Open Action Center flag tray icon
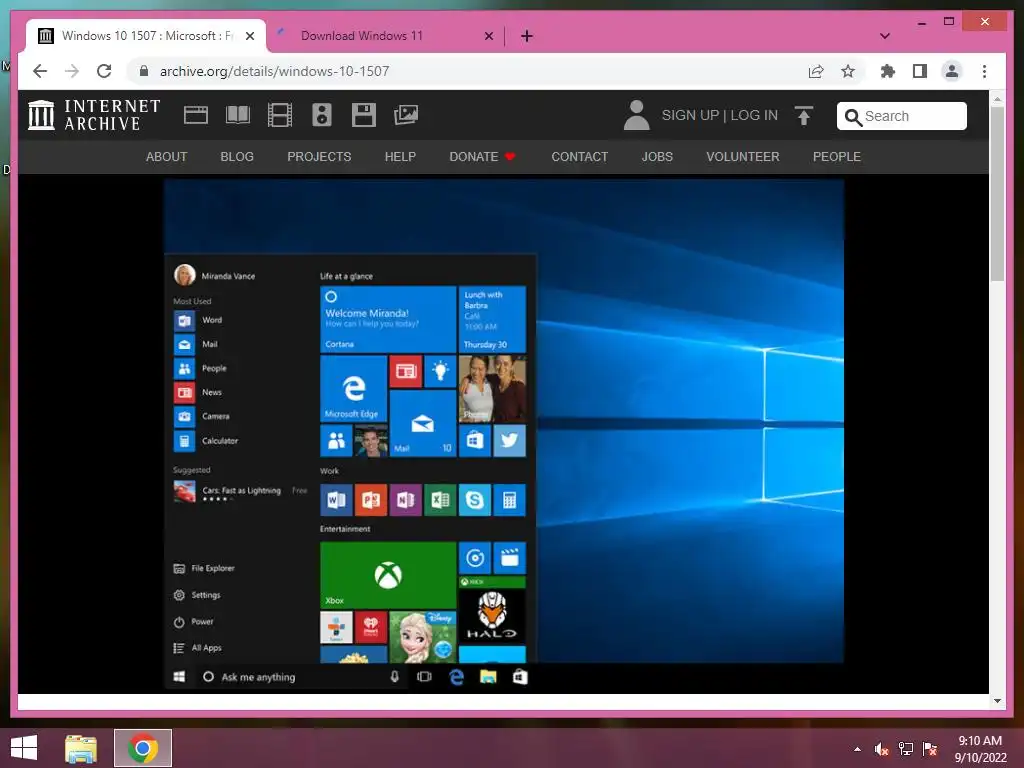This screenshot has width=1024, height=768. click(930, 749)
